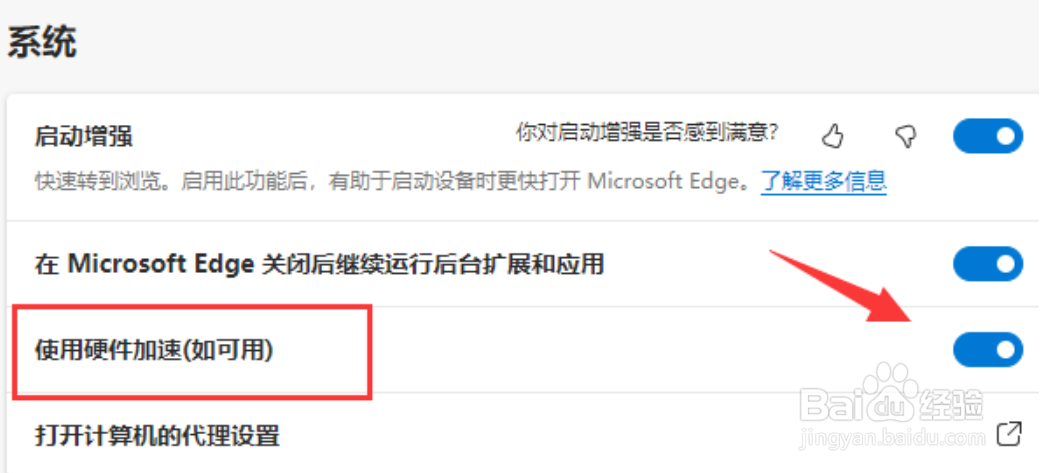
Task: Click the thumbs down feedback icon
Action: pyautogui.click(x=905, y=137)
